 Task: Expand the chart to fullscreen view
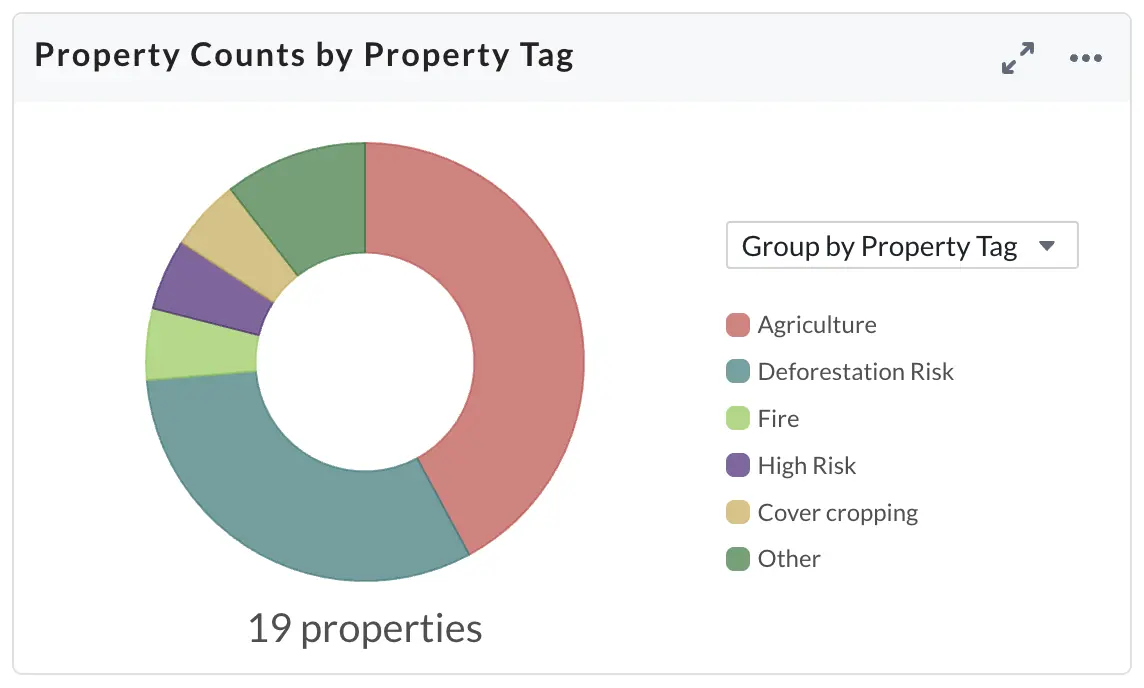tap(1017, 58)
